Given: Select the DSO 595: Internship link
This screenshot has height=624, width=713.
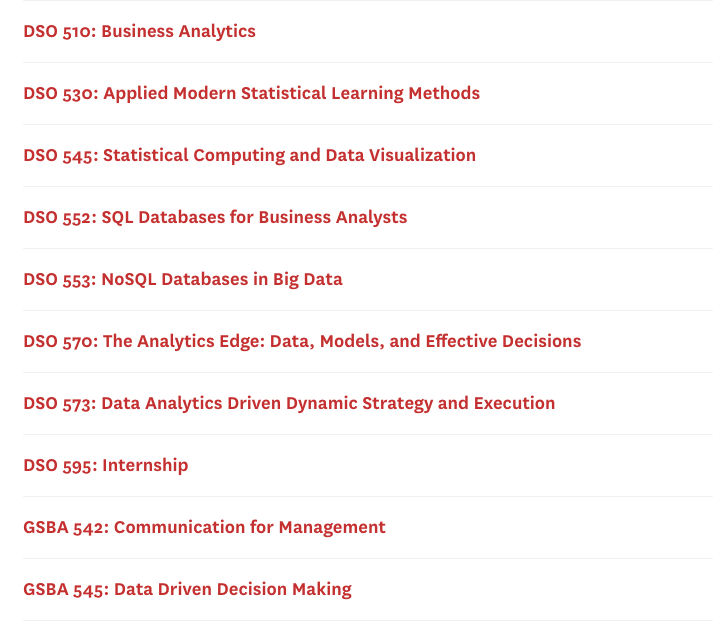Looking at the screenshot, I should pos(106,465).
